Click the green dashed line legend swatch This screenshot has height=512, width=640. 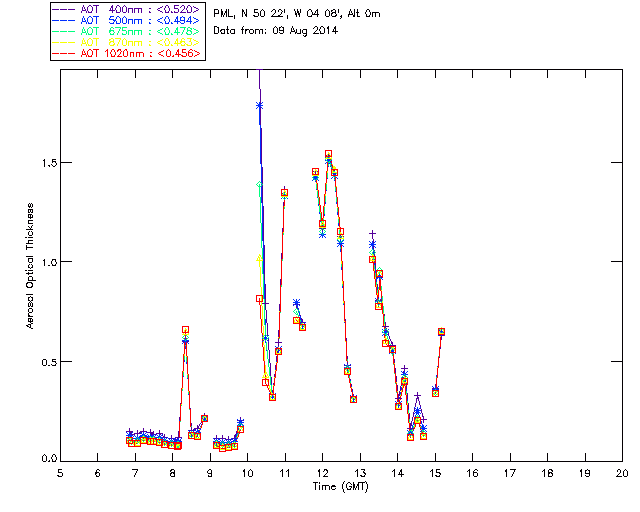click(x=64, y=31)
